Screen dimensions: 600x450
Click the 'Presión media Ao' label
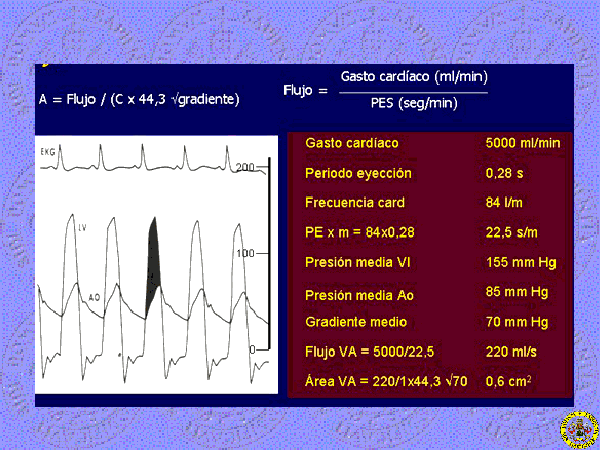pyautogui.click(x=359, y=295)
